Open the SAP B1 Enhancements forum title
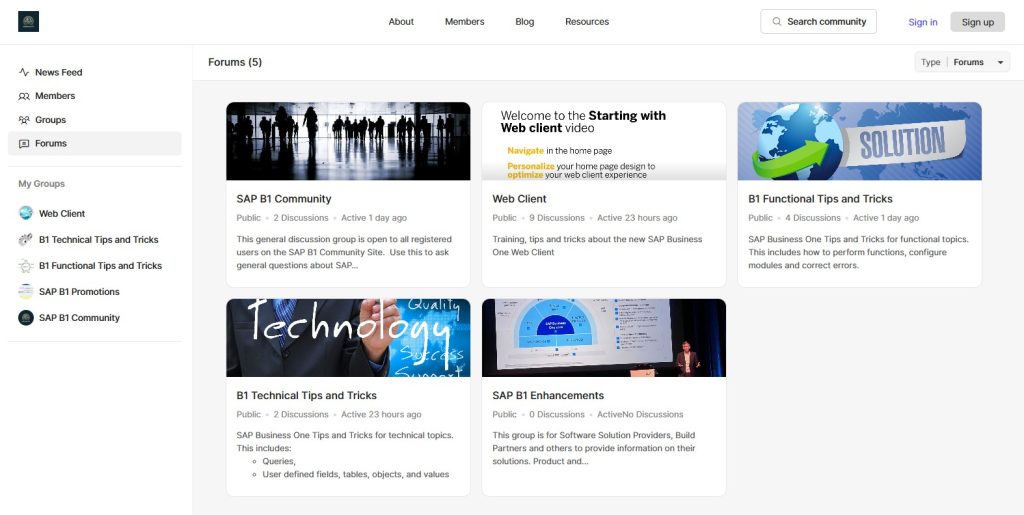 pos(548,396)
